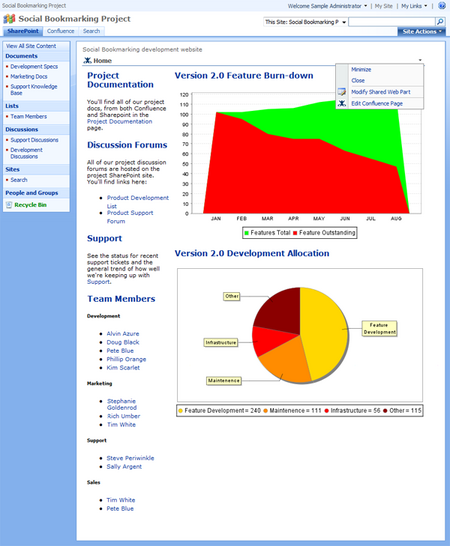Click the Modify Shared Web Part icon
Screen dimensions: 450x546
point(342,92)
